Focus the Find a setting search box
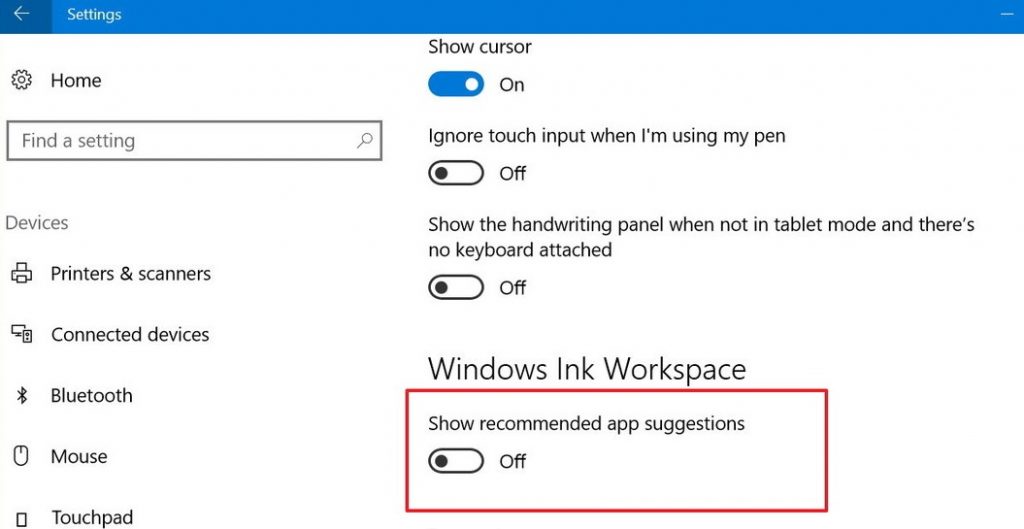1024x529 pixels. (x=194, y=140)
